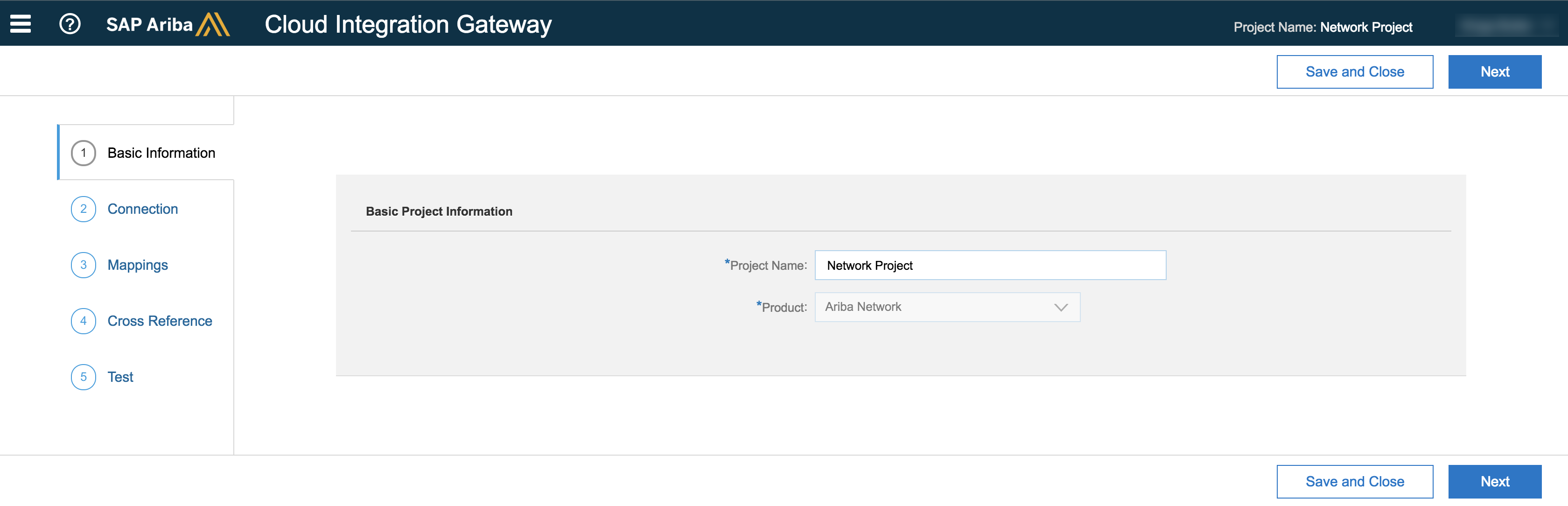Open the blurred user account menu

[x=1504, y=26]
